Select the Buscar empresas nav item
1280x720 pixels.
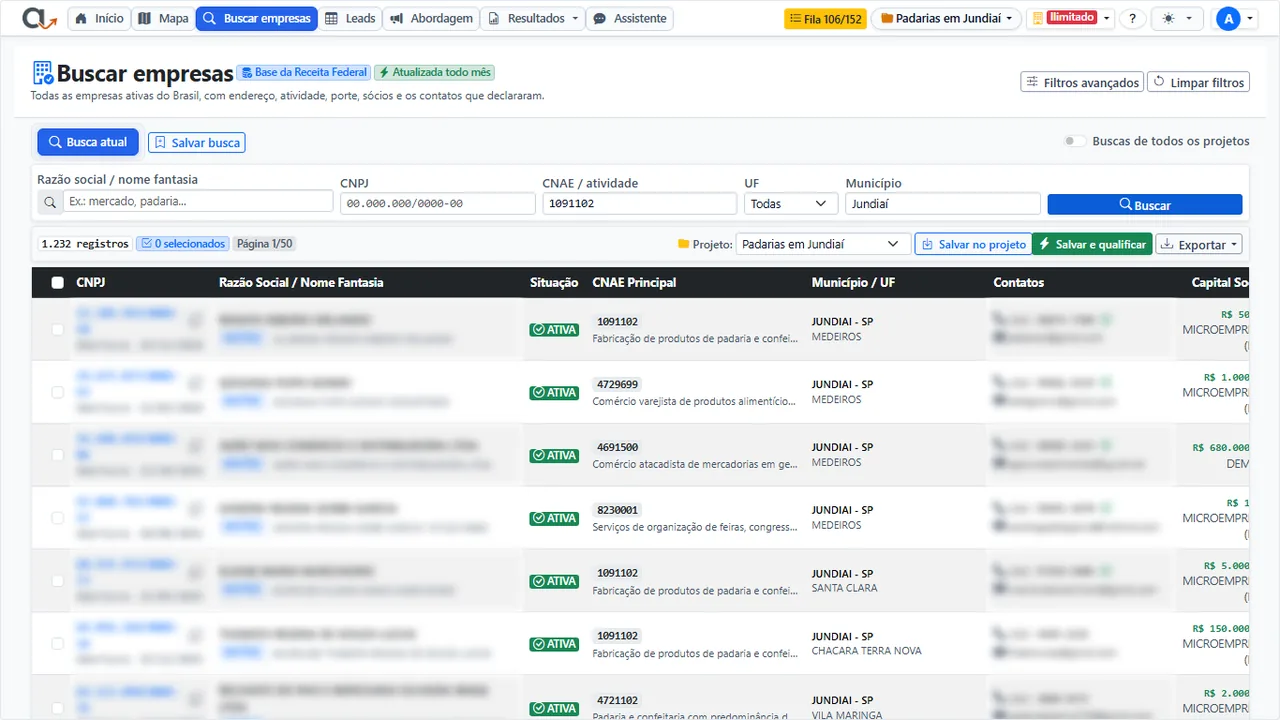256,18
